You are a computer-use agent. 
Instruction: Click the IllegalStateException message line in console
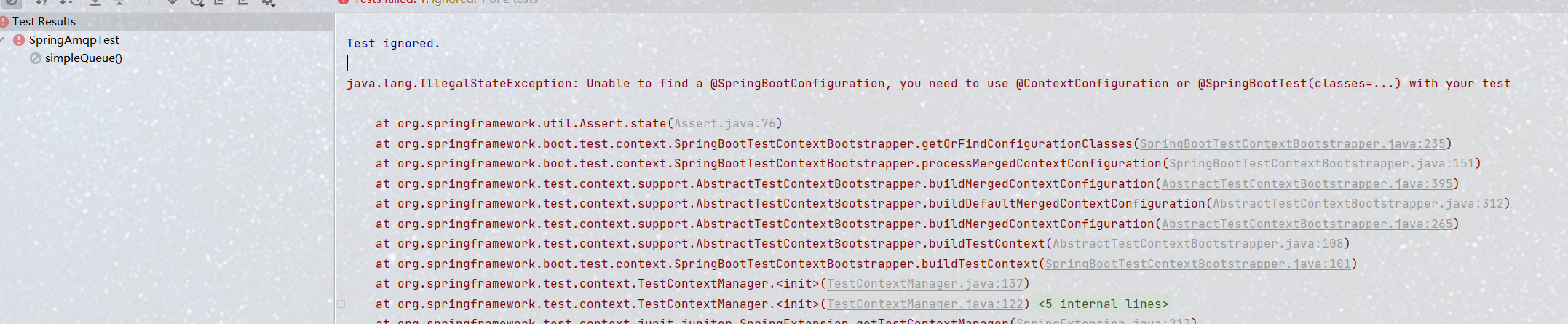(928, 84)
